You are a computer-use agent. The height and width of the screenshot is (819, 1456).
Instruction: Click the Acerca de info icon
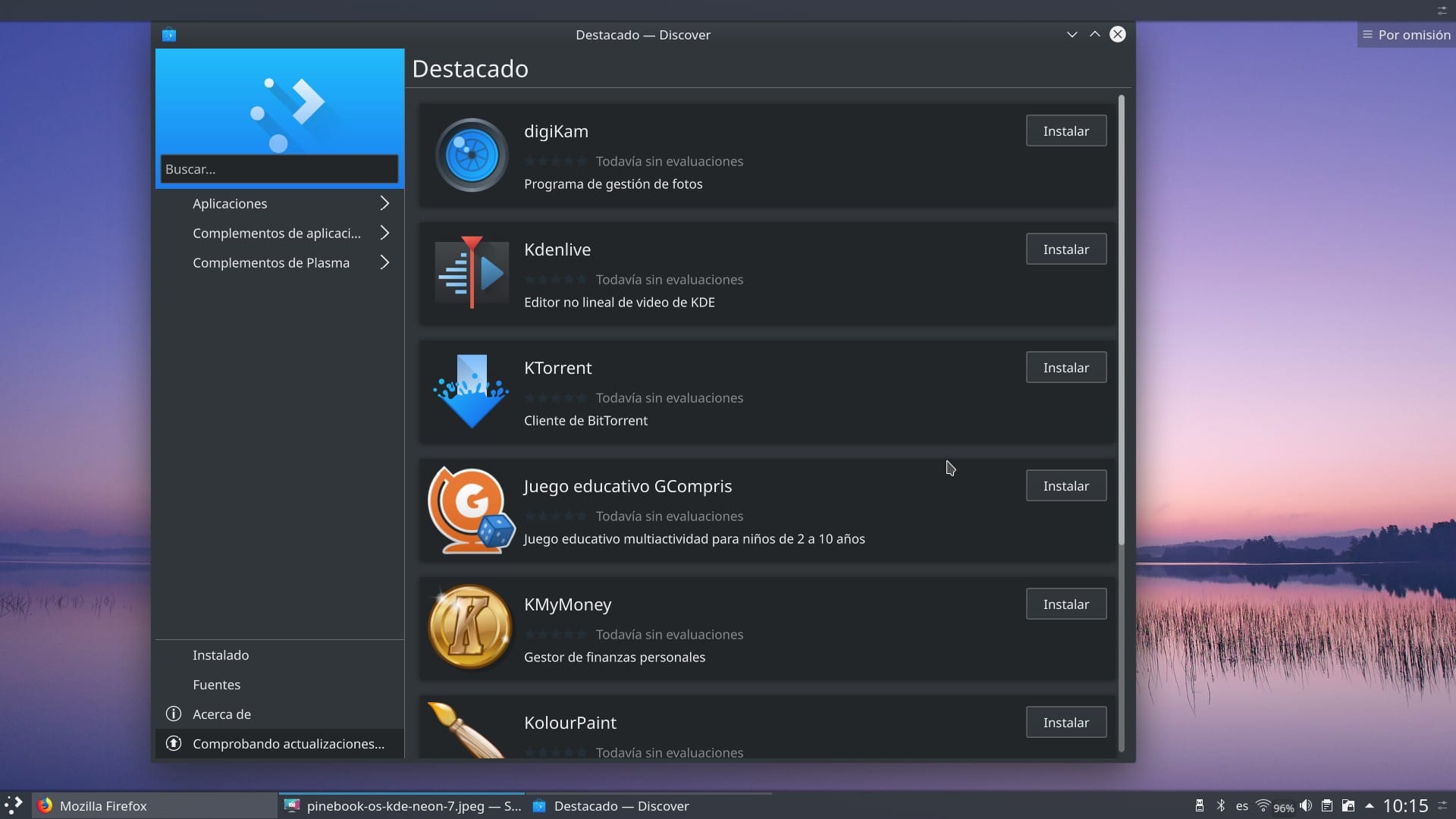[x=174, y=714]
